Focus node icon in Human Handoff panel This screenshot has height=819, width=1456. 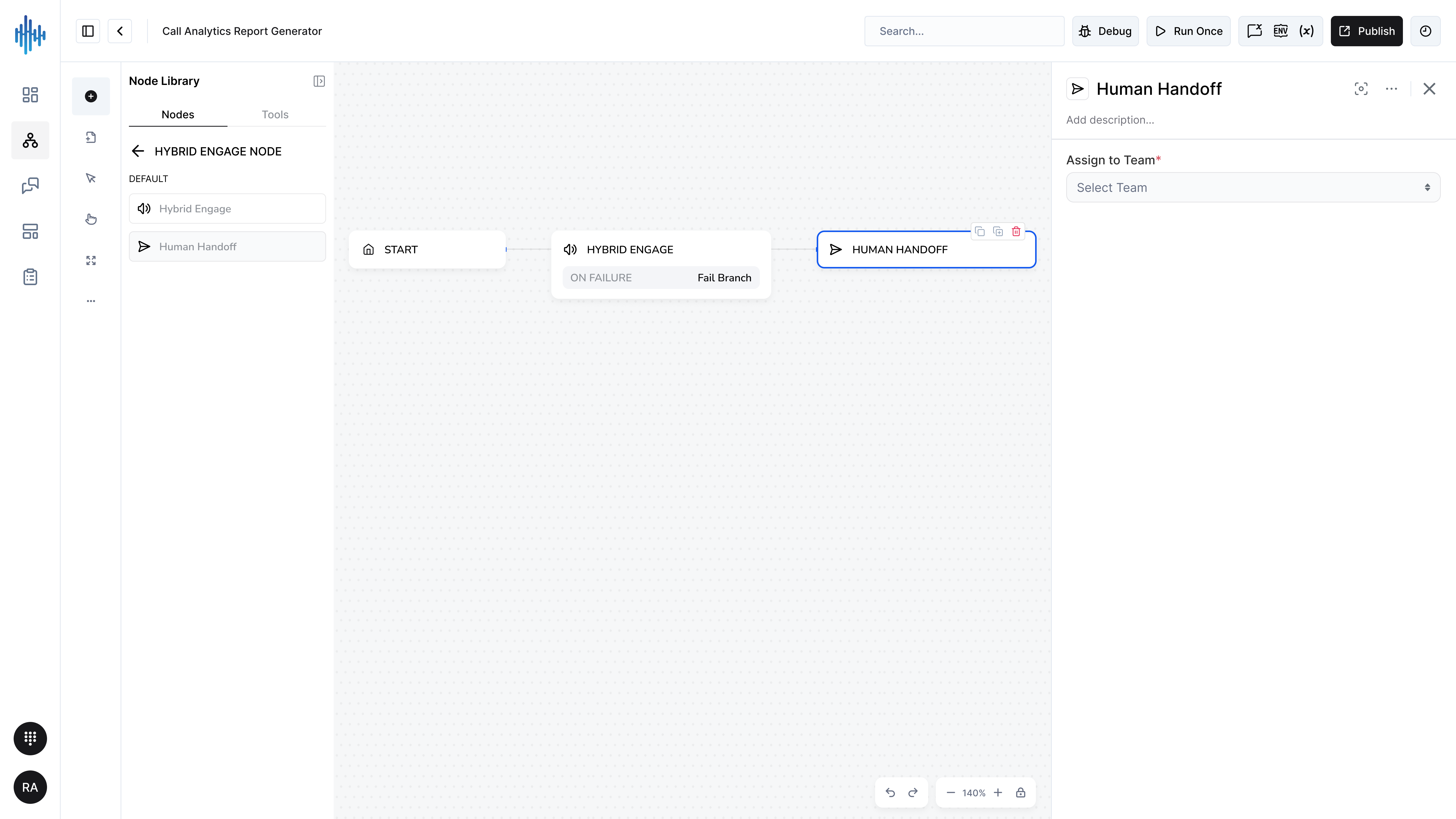click(1361, 89)
